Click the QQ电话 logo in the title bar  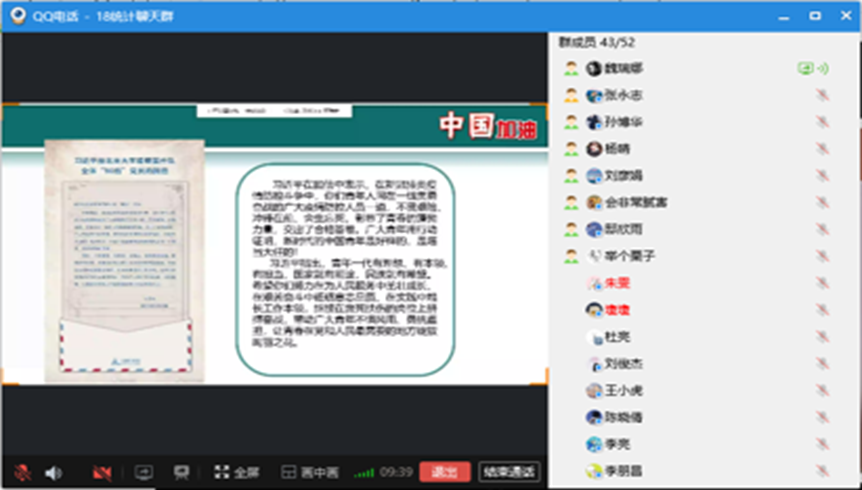[x=15, y=15]
